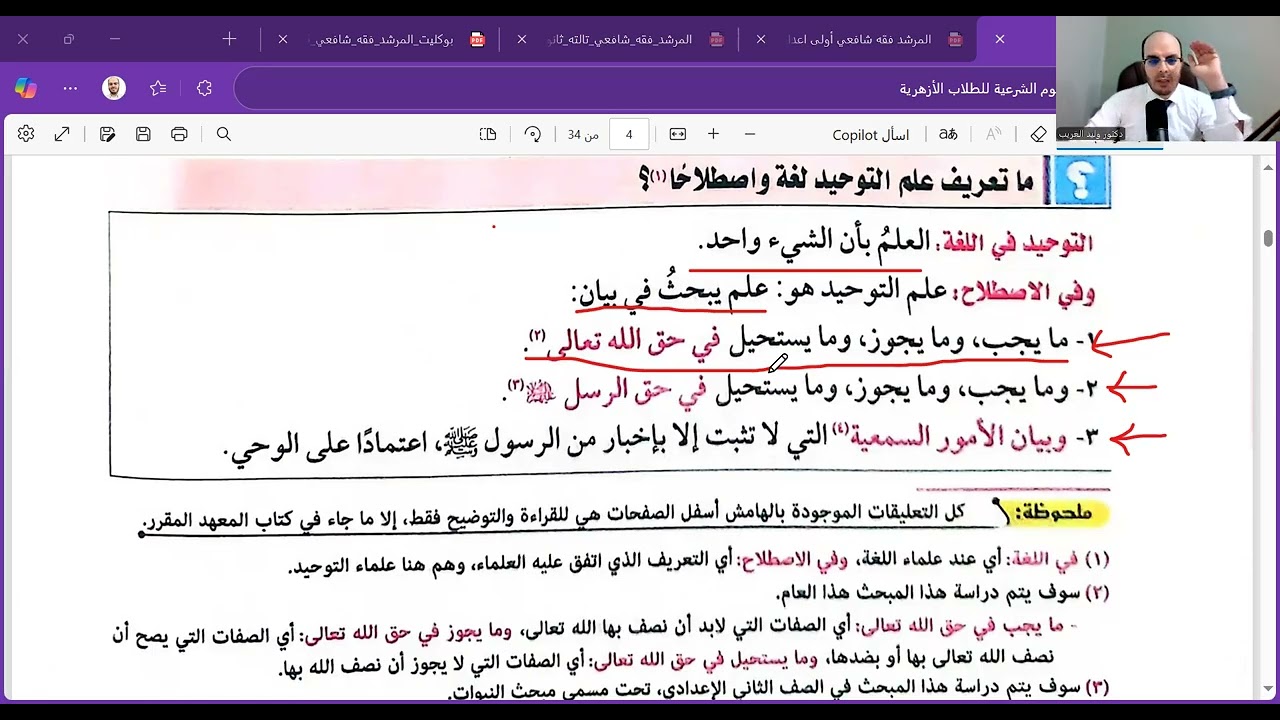Switch to بوكليت_المرشد_فقه_شافعي tab
1280x720 pixels.
383,40
